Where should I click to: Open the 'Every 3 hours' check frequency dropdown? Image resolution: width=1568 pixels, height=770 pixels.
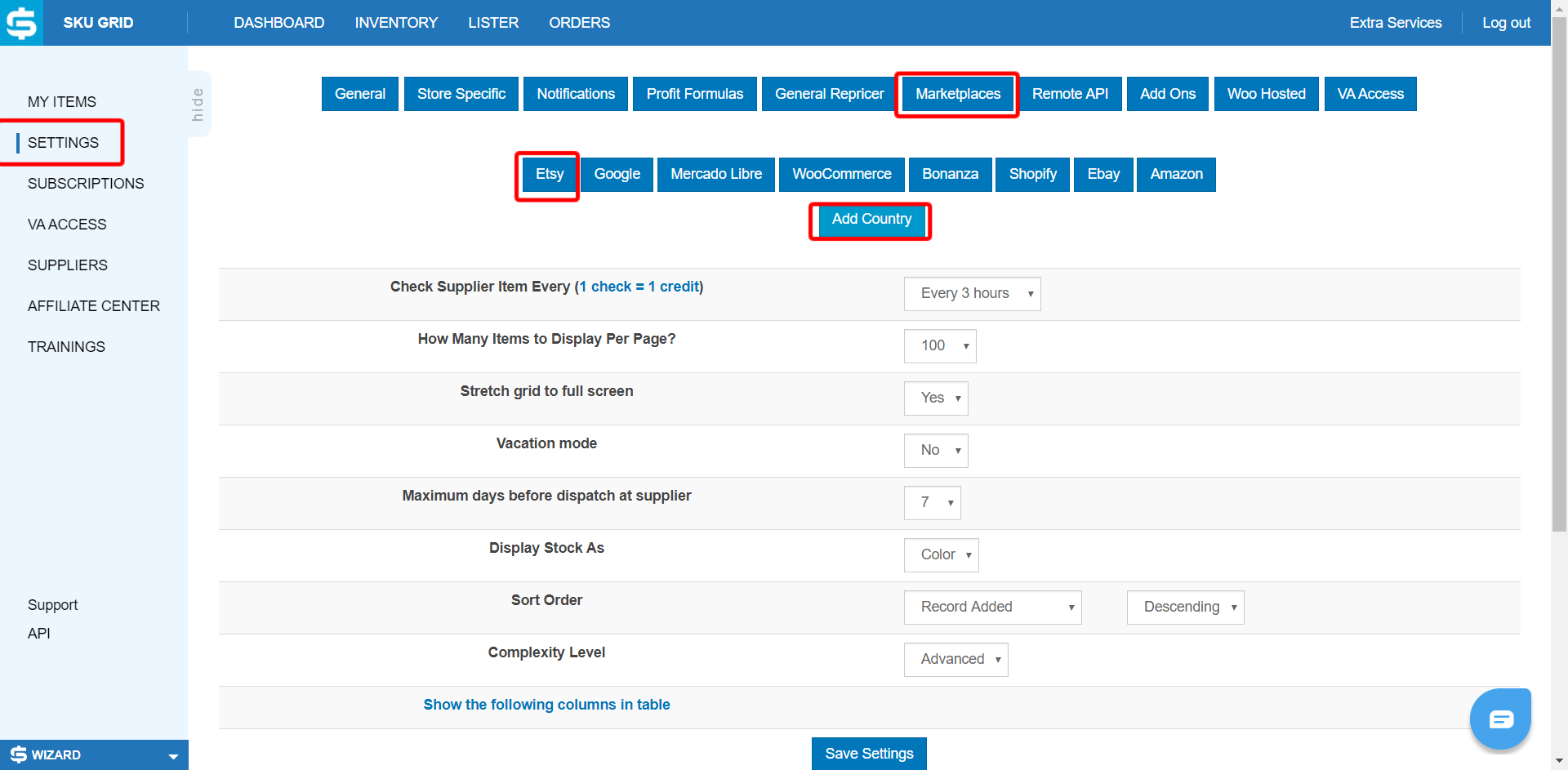click(972, 294)
